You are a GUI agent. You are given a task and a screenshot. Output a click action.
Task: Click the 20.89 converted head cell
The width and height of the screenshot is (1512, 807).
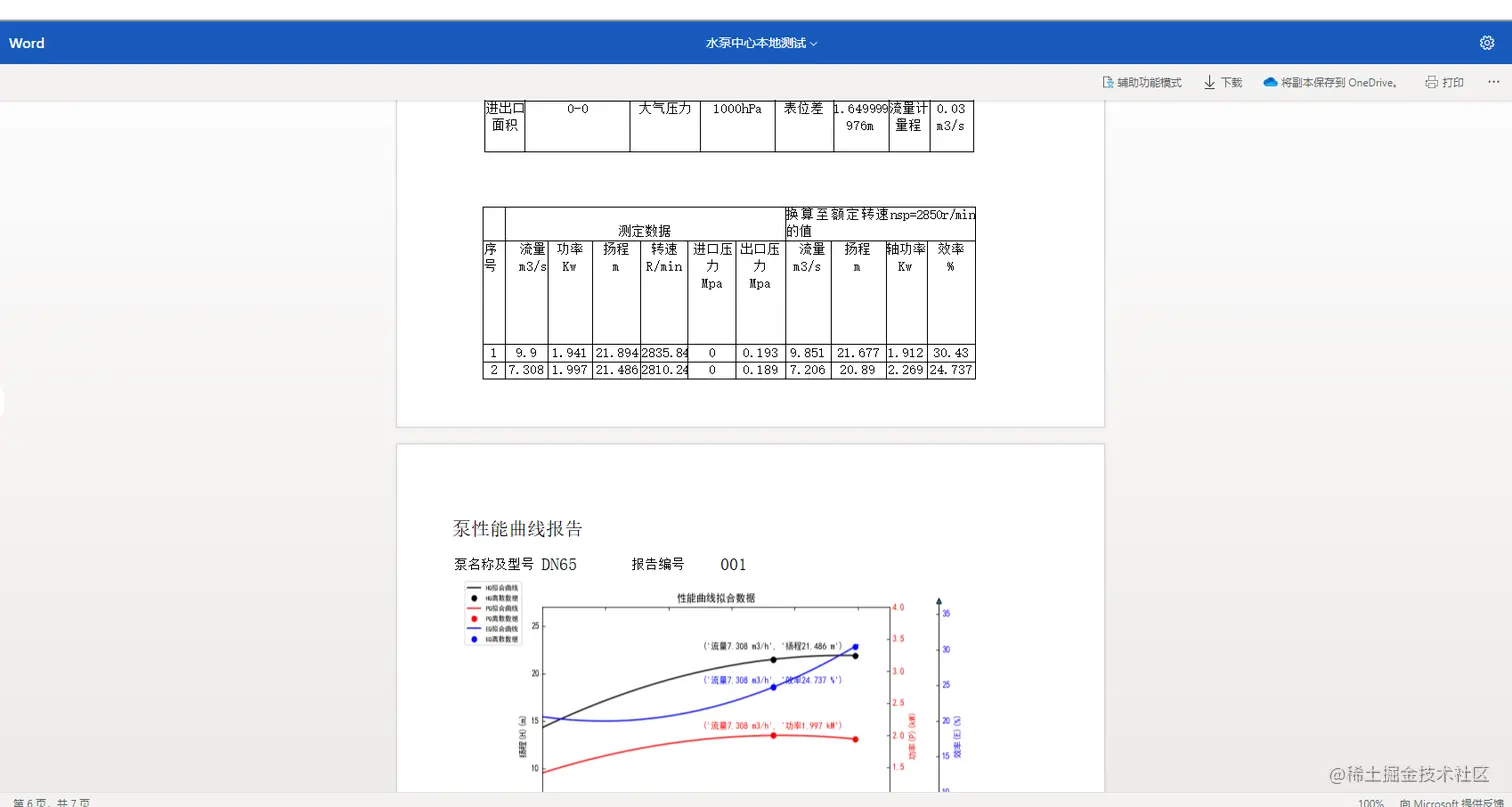click(858, 370)
